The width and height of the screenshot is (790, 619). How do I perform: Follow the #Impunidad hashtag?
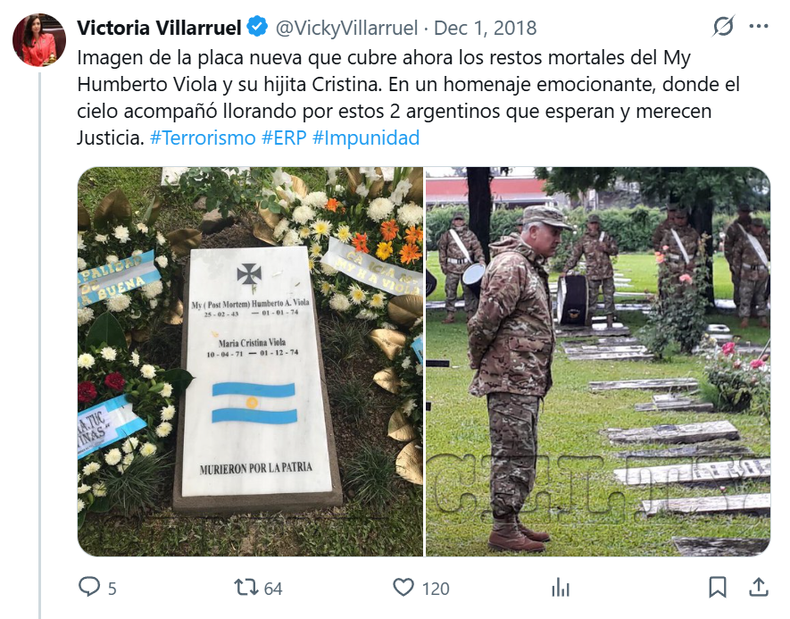(366, 137)
